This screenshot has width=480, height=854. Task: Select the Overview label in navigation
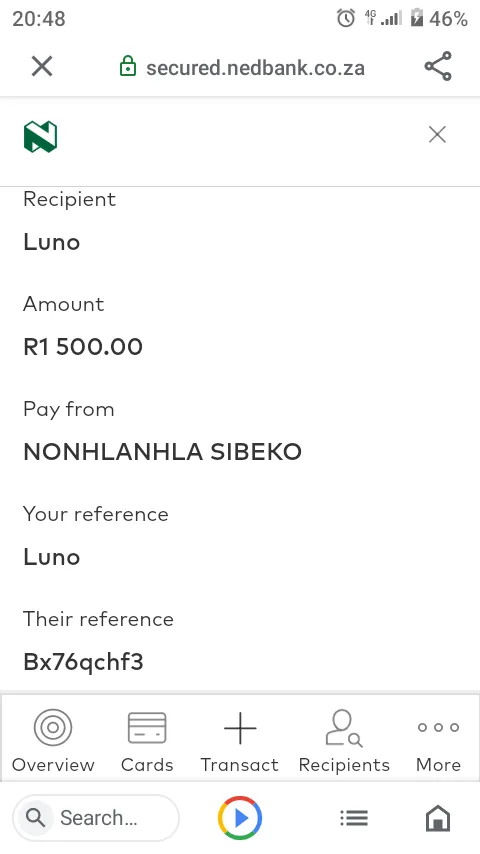[x=53, y=765]
